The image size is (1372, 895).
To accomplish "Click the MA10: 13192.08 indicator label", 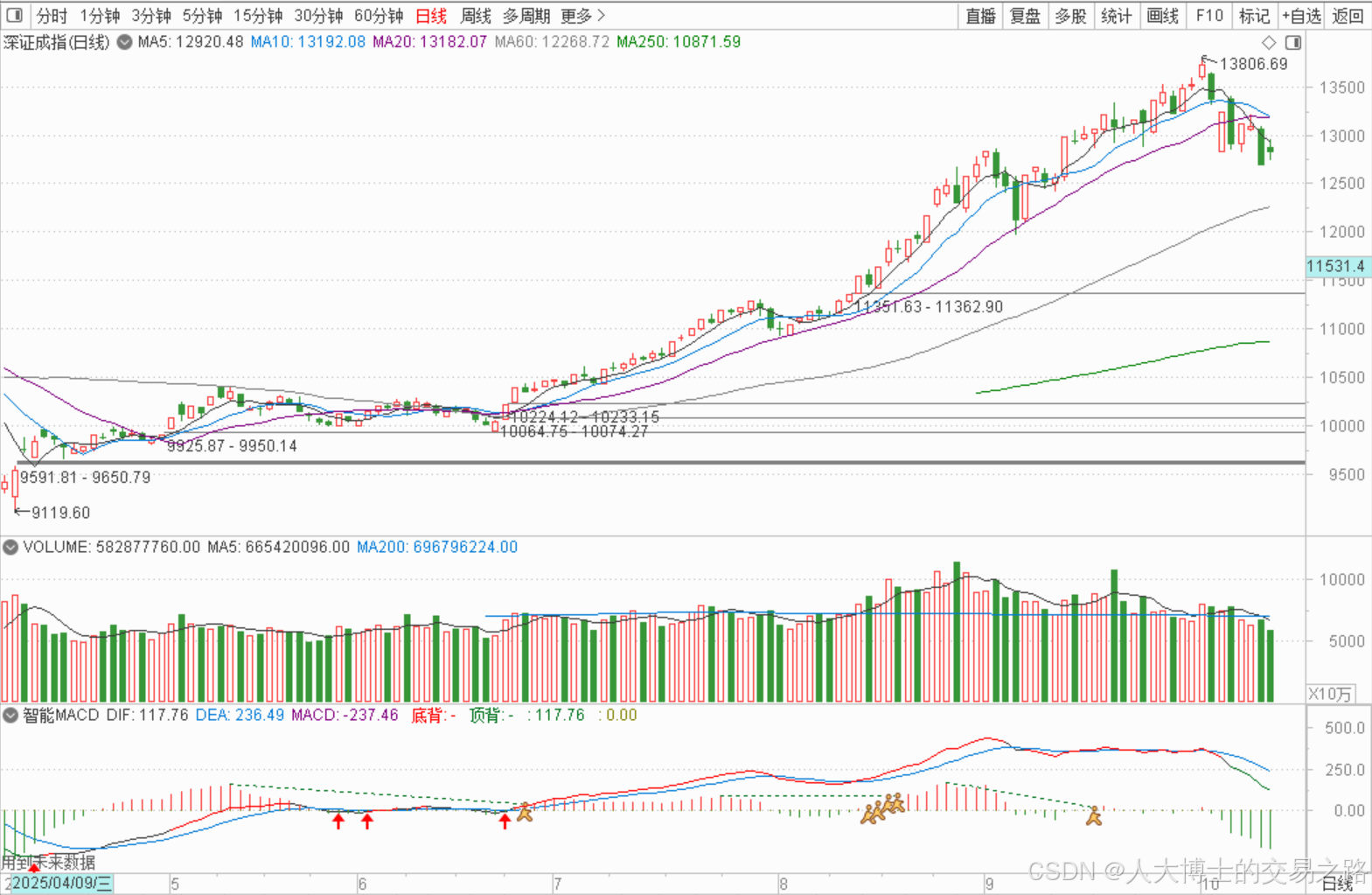I will tap(308, 42).
